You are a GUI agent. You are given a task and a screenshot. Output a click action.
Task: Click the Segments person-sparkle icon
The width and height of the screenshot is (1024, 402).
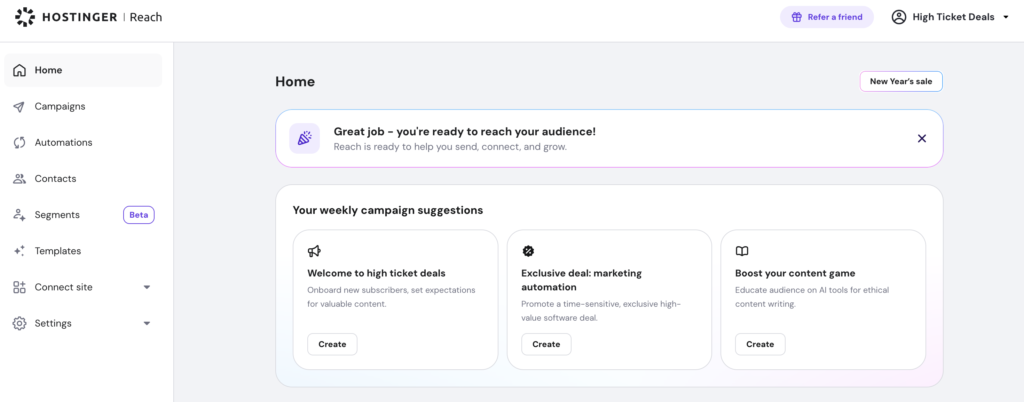coord(20,215)
